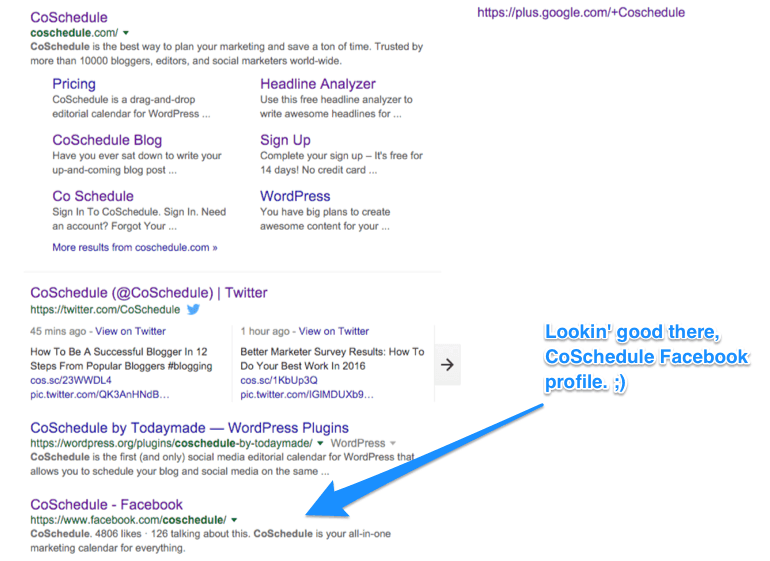Click the facebook.com/coschedule URL text
This screenshot has width=770, height=561.
click(129, 520)
